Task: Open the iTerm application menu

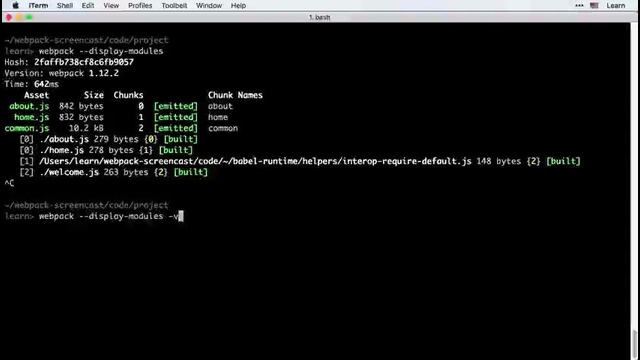Action: 38,5
